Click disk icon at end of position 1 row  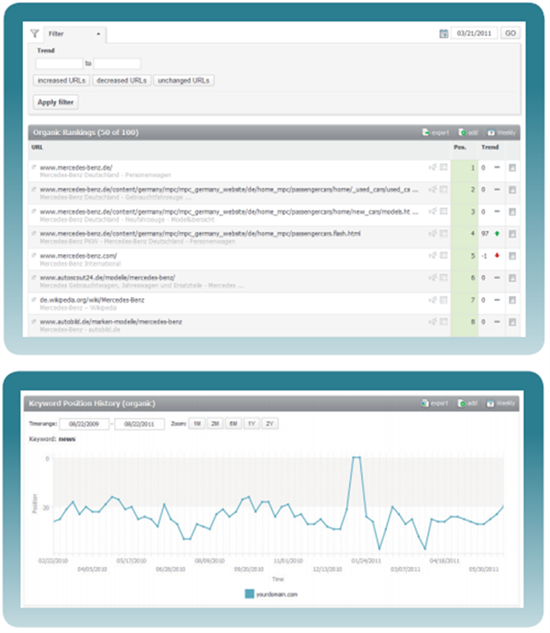click(512, 168)
